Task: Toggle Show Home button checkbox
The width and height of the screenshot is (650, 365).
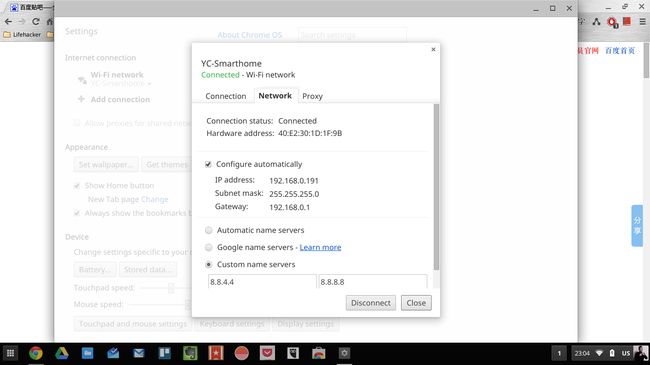Action: (x=77, y=185)
